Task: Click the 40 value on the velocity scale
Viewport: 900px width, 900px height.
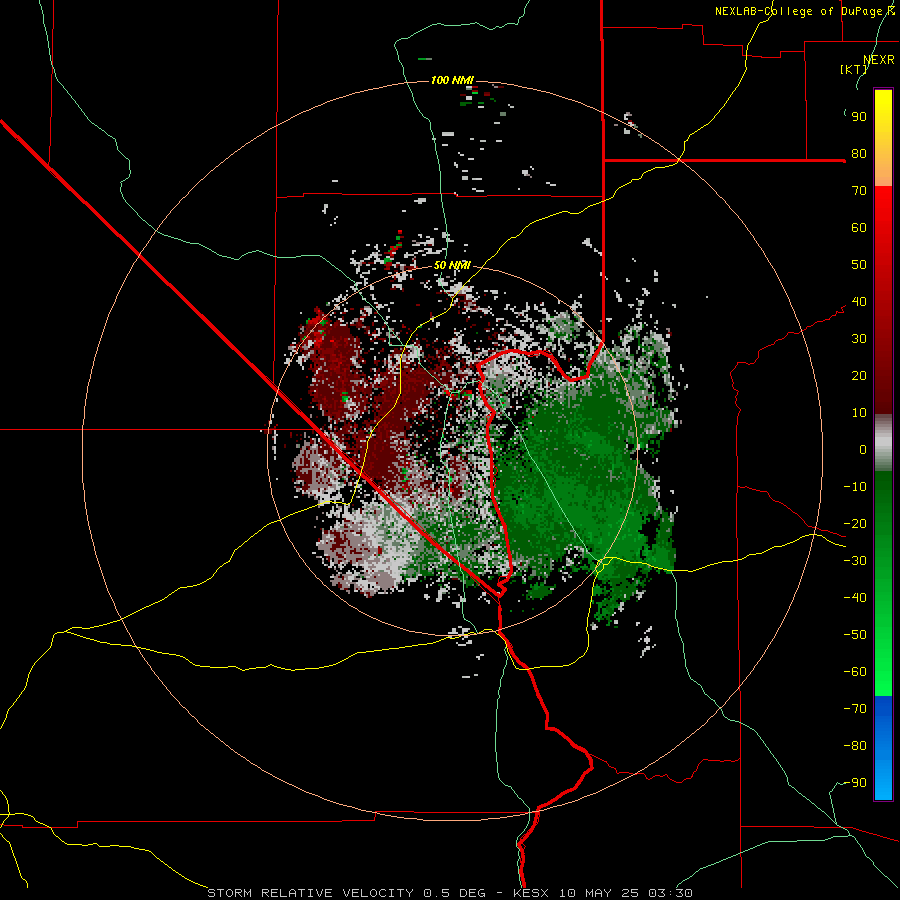Action: click(859, 302)
